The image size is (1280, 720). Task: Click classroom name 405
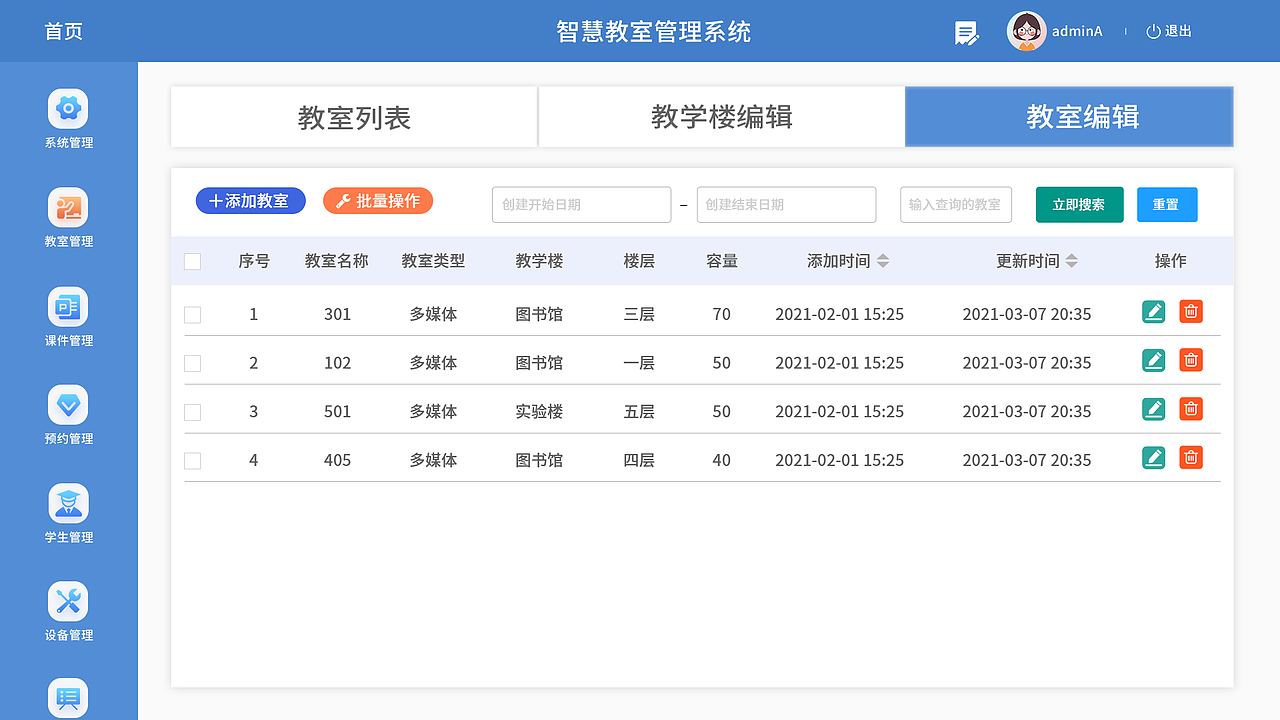(338, 460)
